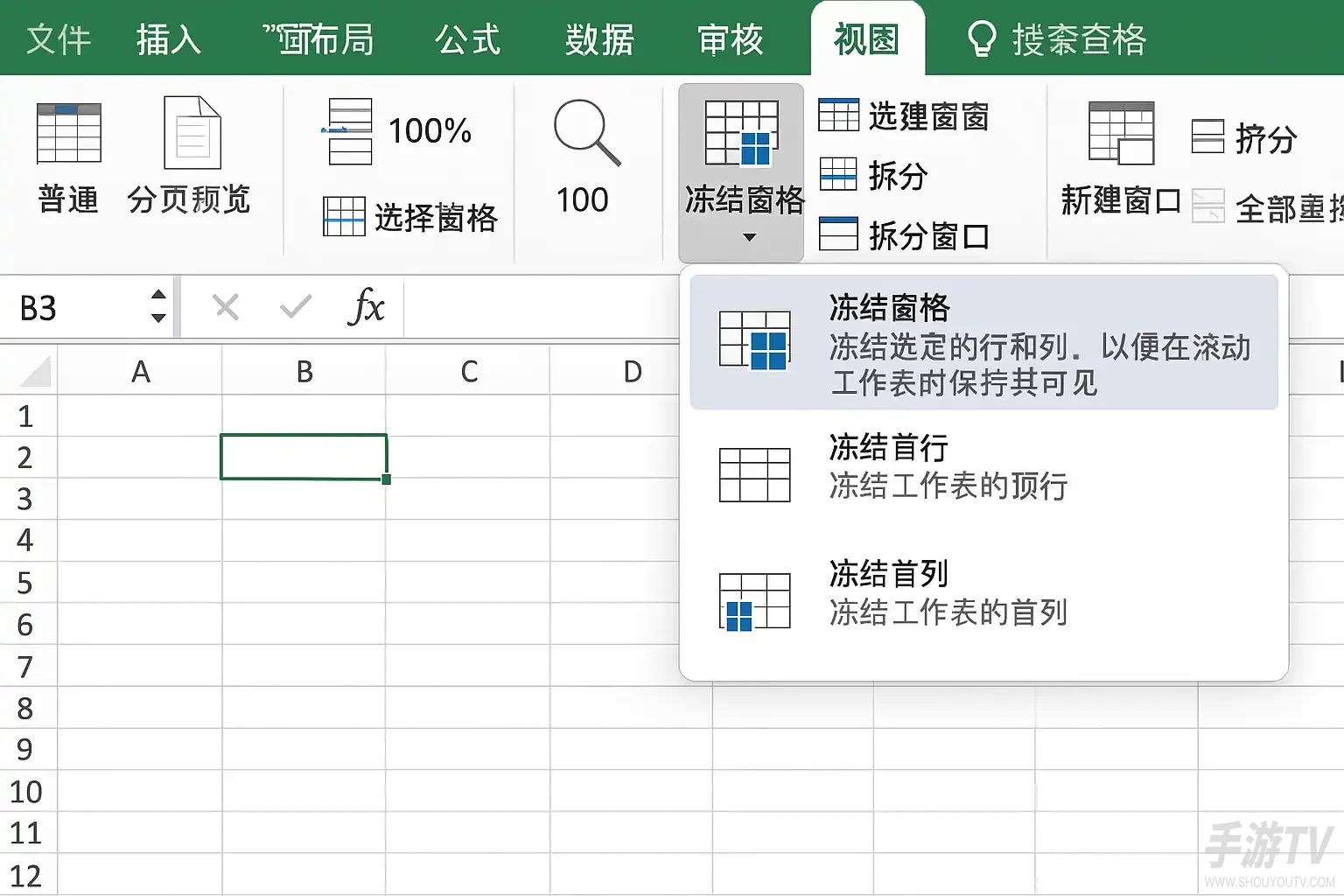Screen dimensions: 1344x896
Task: Open a new window with 新建窗口
Action: [1121, 159]
